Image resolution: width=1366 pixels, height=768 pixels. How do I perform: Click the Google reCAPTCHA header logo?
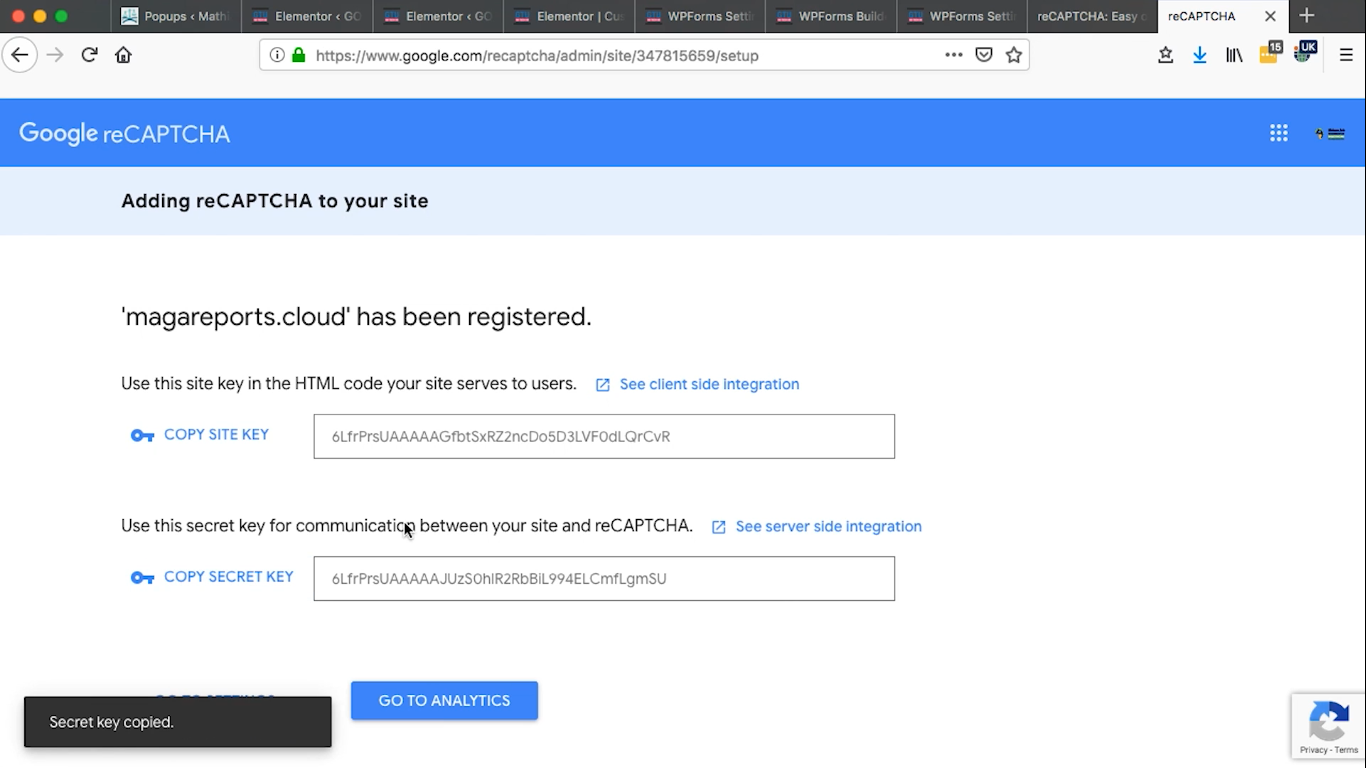click(125, 133)
